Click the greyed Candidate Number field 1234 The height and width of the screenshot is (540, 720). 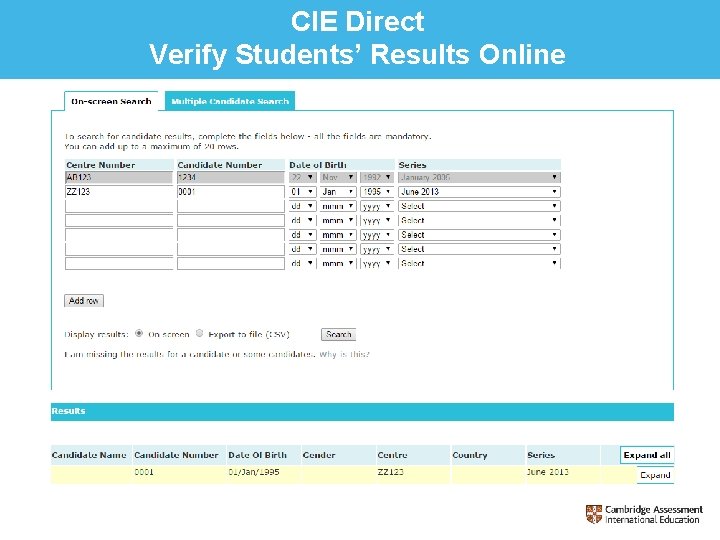(x=231, y=178)
